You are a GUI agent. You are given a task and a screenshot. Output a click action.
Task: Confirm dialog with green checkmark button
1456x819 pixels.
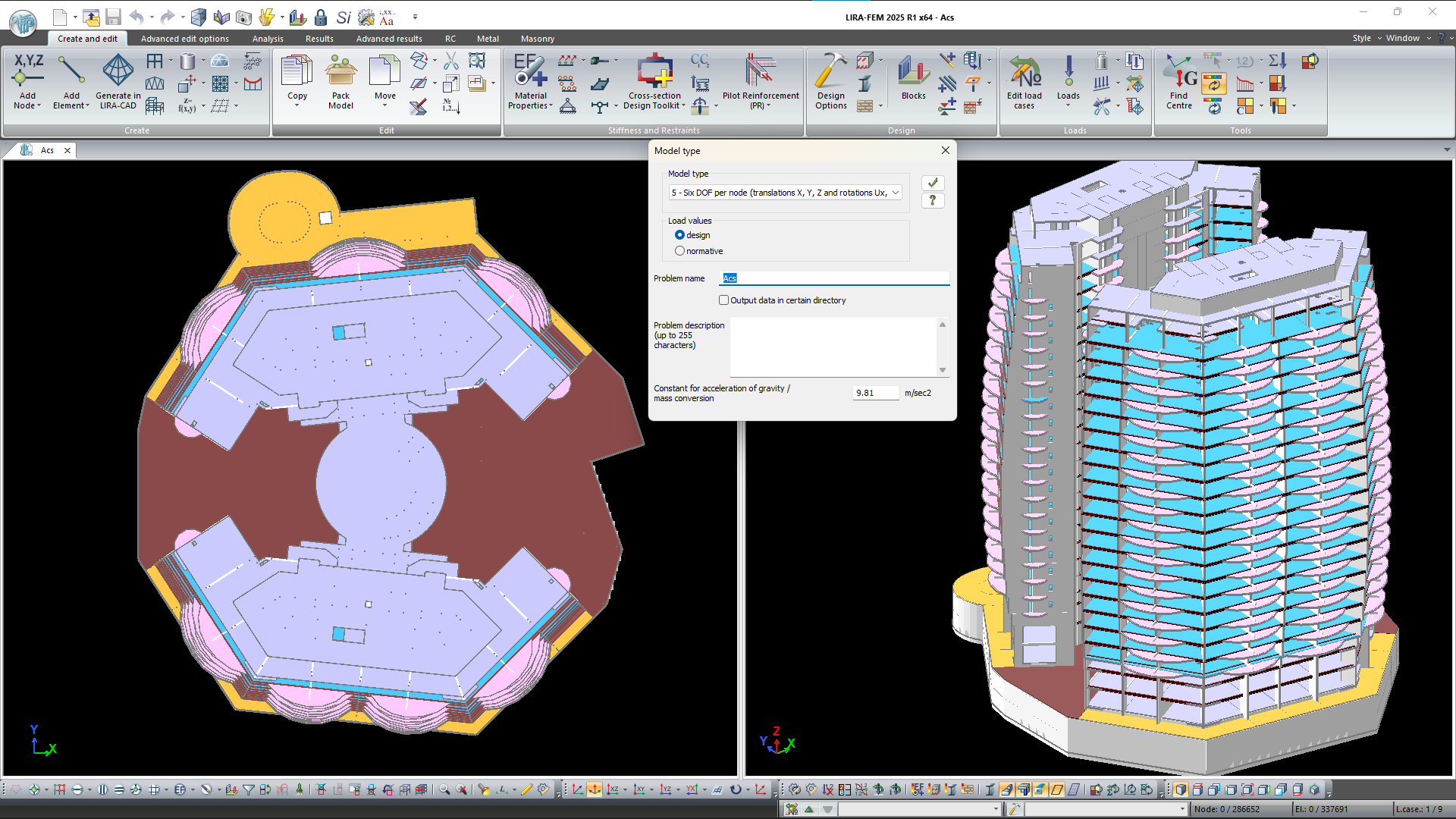pos(933,183)
